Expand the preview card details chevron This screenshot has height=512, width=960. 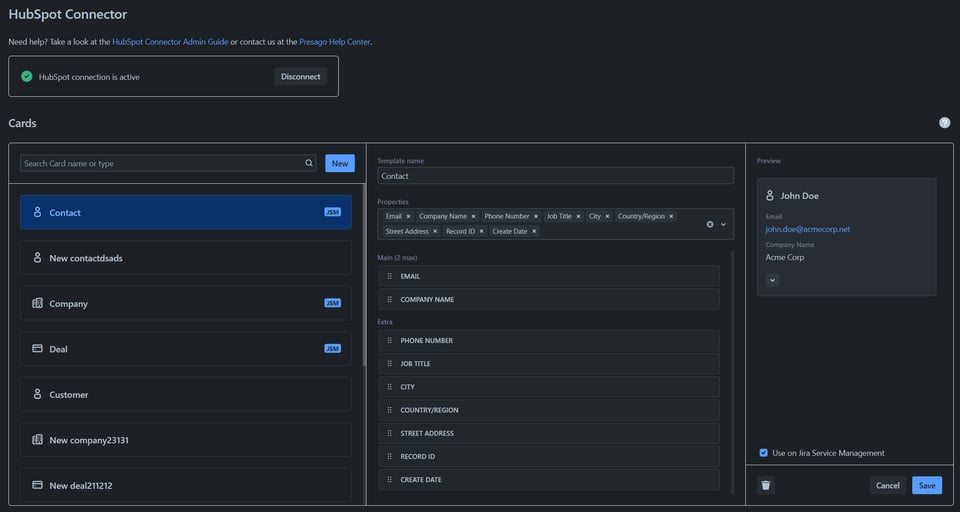coord(772,280)
